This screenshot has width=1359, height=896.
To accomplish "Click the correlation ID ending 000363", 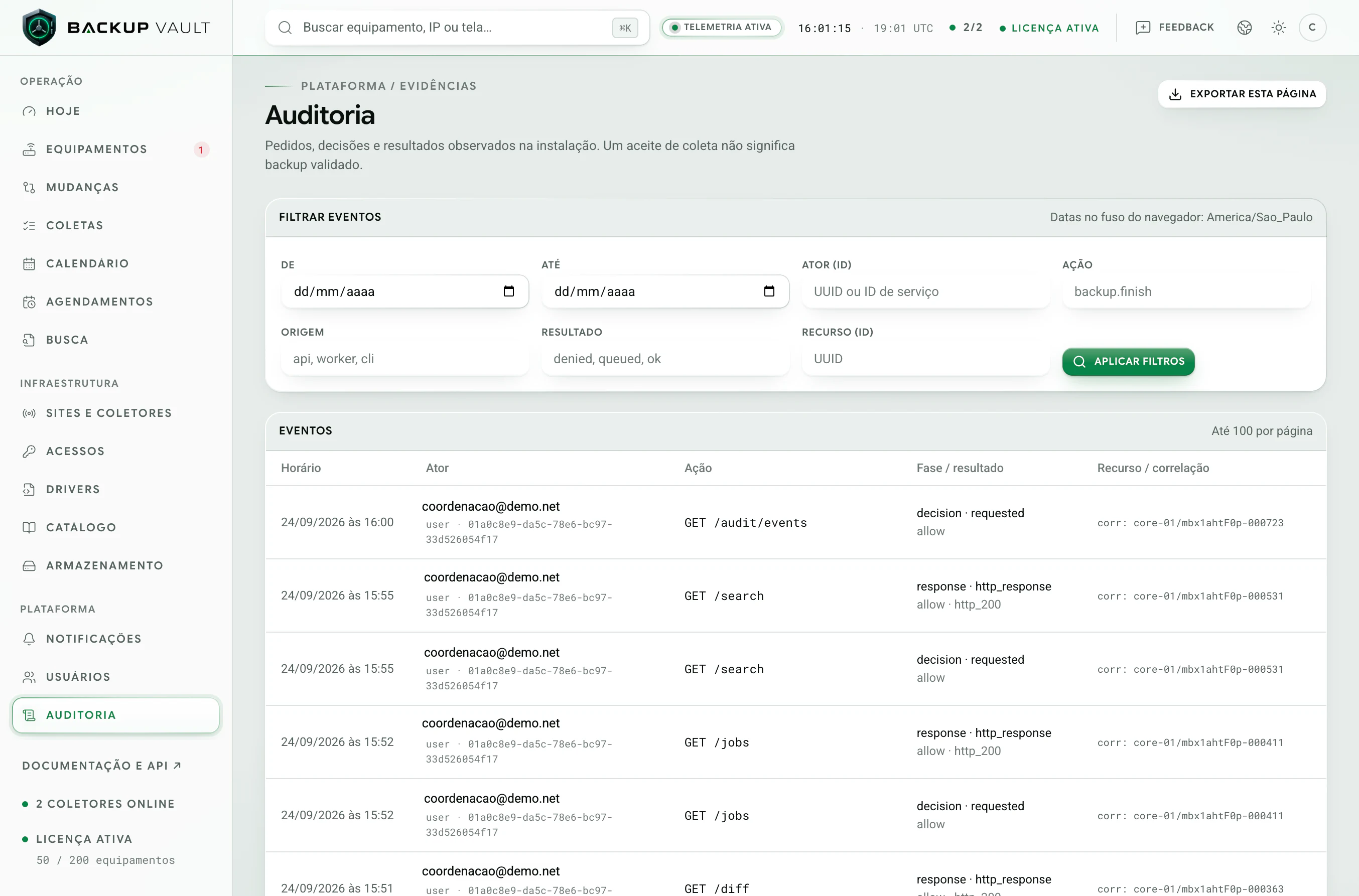I will click(1190, 889).
